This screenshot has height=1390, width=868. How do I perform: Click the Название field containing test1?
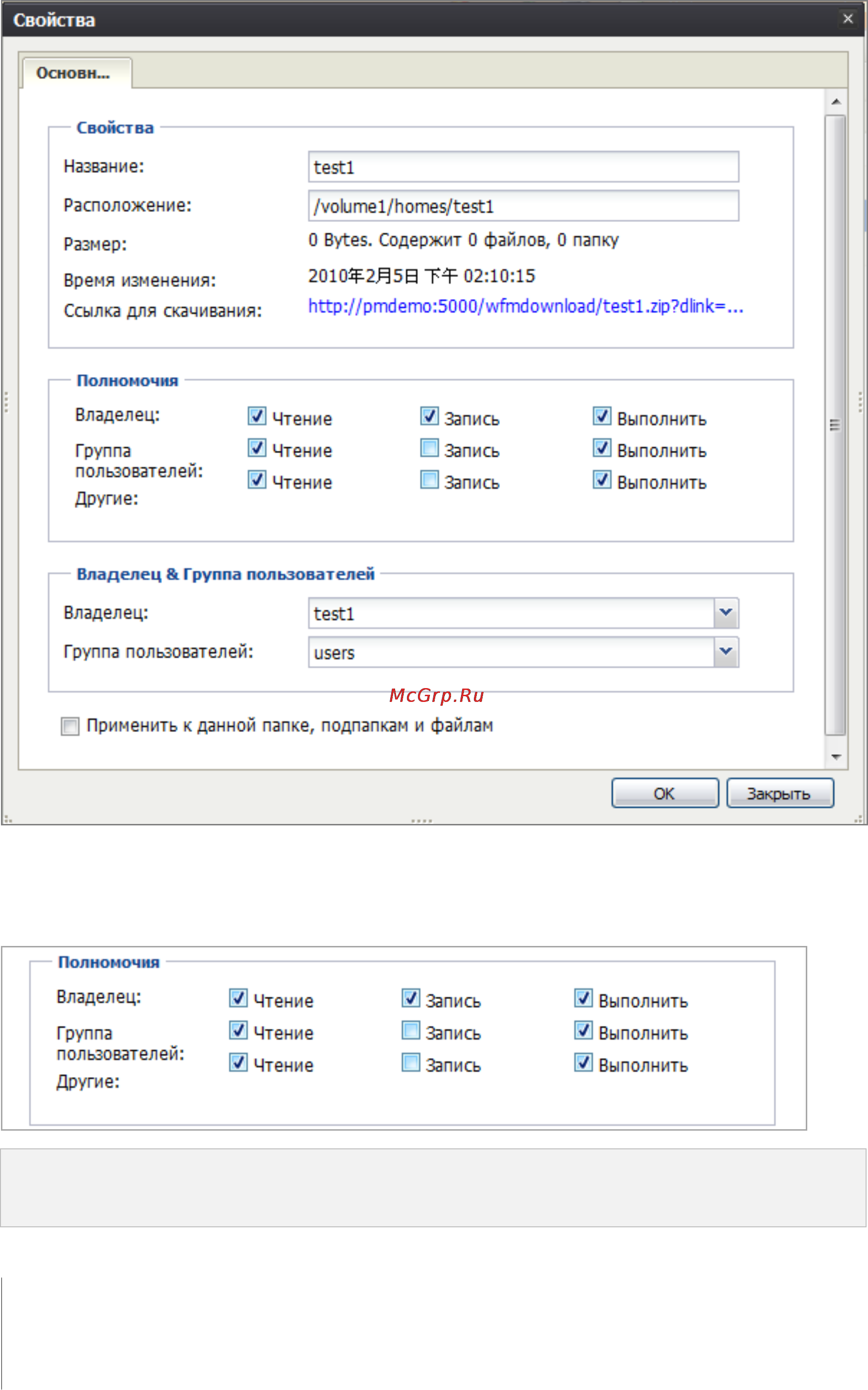pos(523,167)
